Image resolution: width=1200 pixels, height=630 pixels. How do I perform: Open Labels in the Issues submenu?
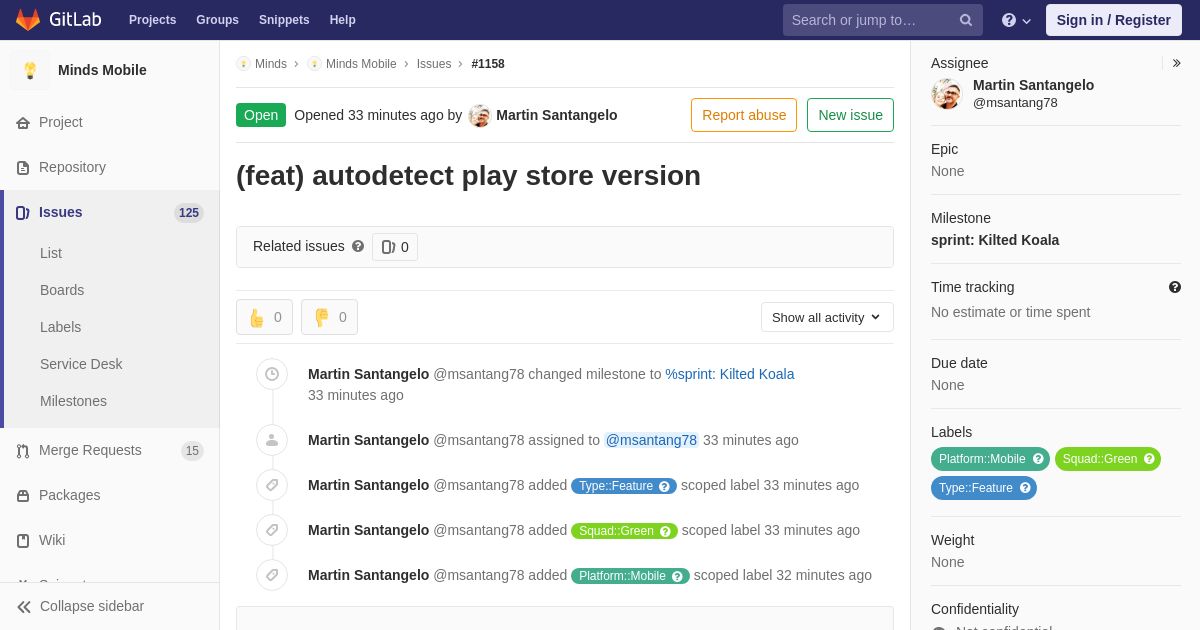(x=61, y=327)
